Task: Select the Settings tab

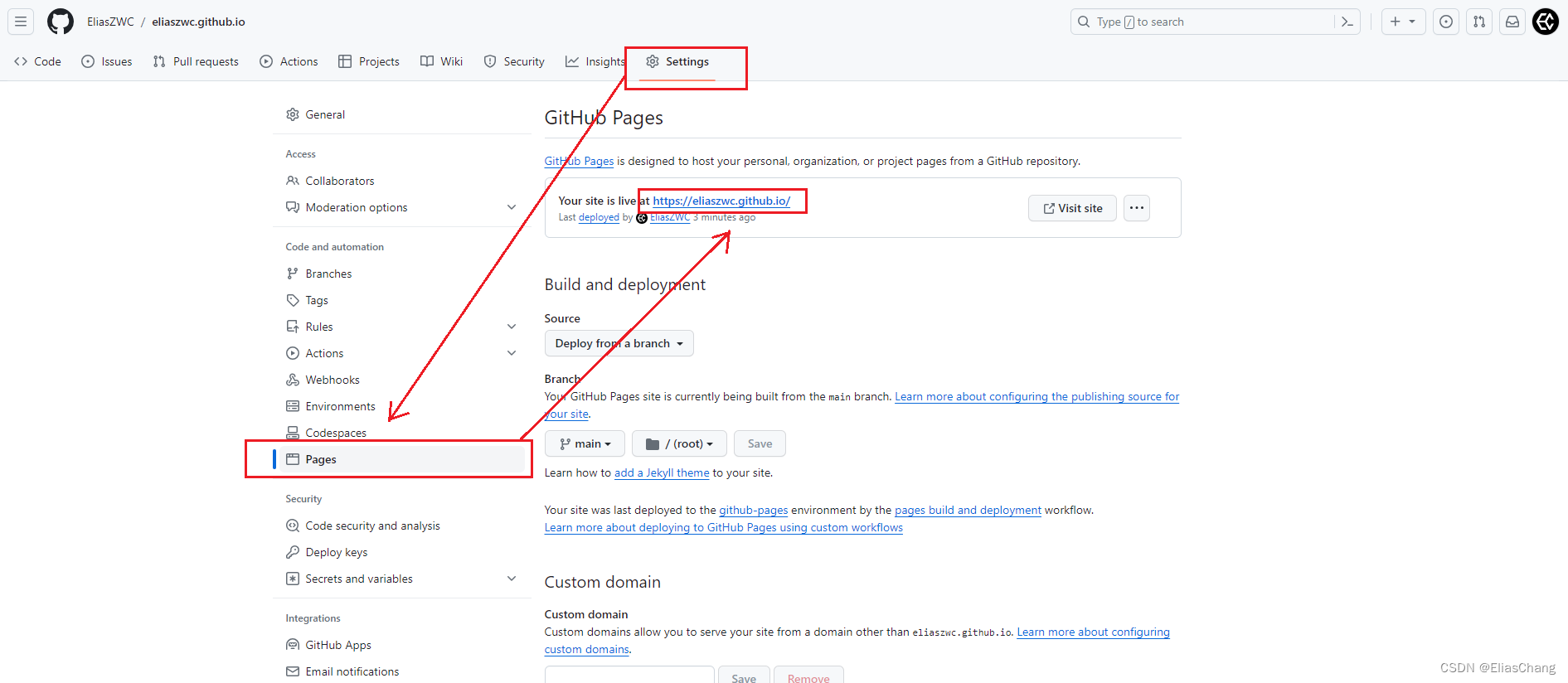Action: pyautogui.click(x=677, y=61)
